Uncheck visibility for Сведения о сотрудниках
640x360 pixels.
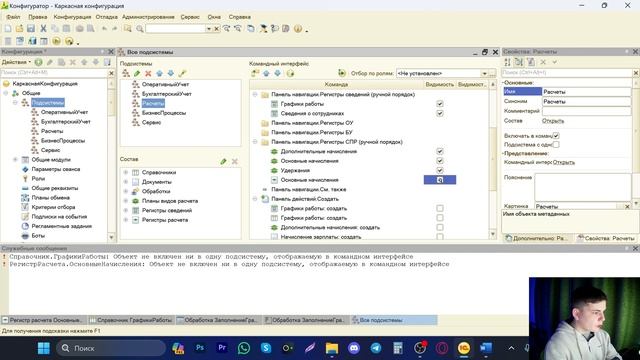click(x=440, y=113)
